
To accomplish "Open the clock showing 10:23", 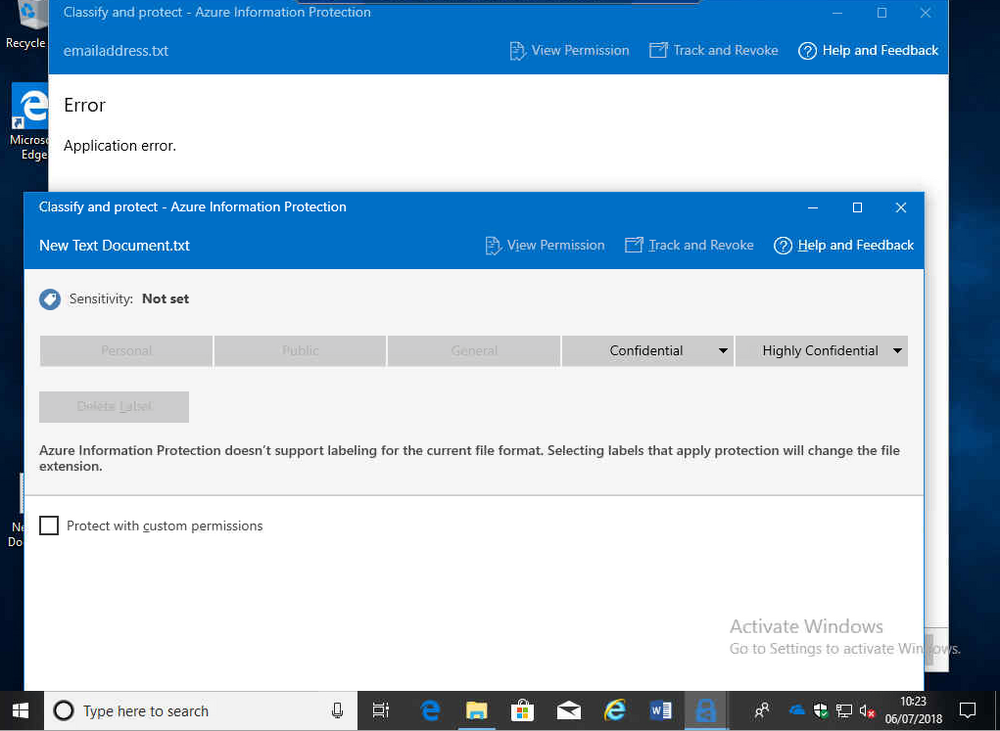I will [x=914, y=711].
